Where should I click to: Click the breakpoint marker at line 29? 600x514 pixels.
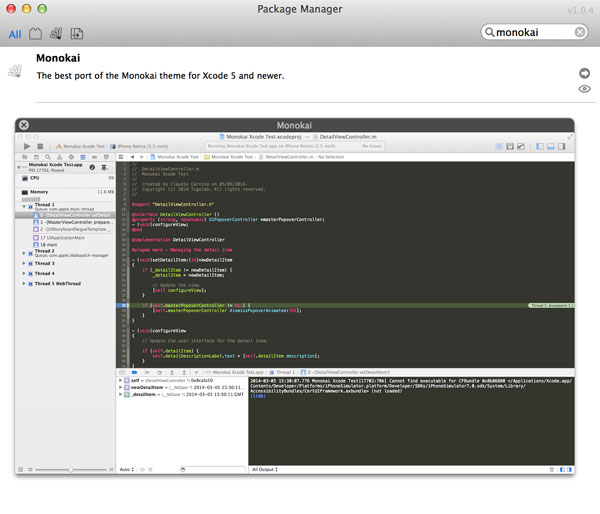[122, 305]
